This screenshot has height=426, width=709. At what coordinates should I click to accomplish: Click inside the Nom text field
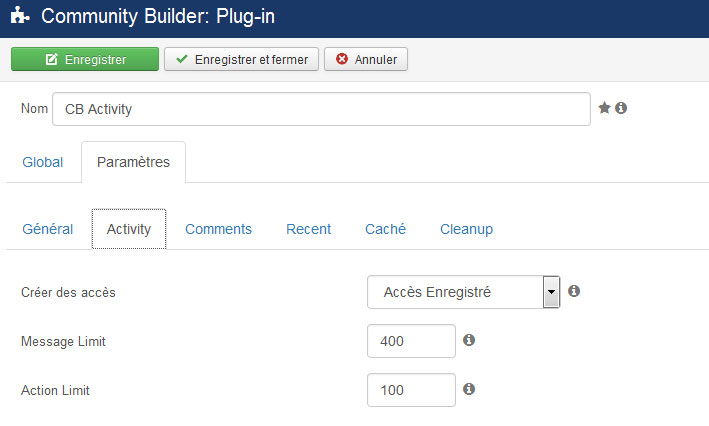pos(321,109)
